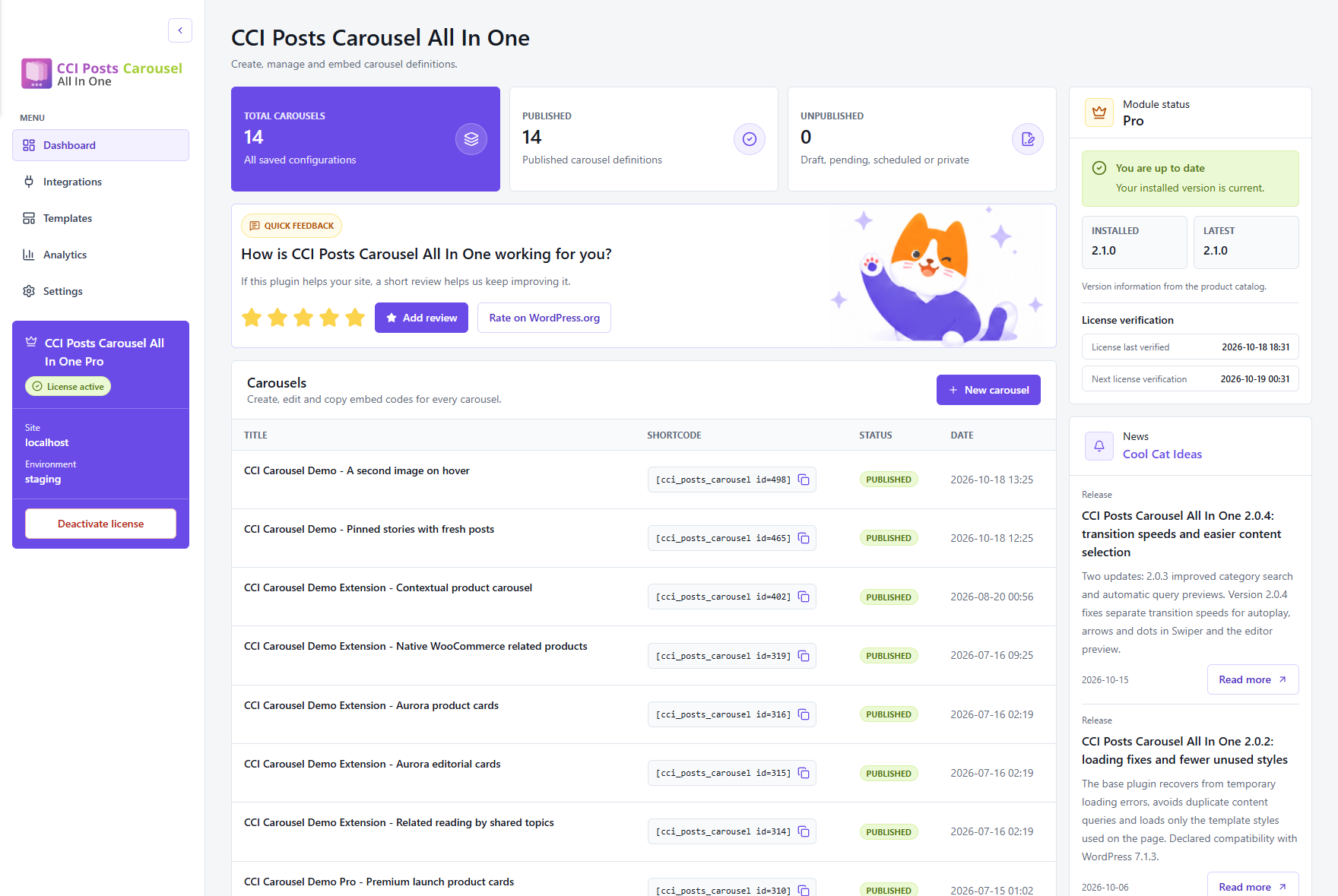Open 'Aurora product cards' carousel
The image size is (1338, 896).
[371, 705]
